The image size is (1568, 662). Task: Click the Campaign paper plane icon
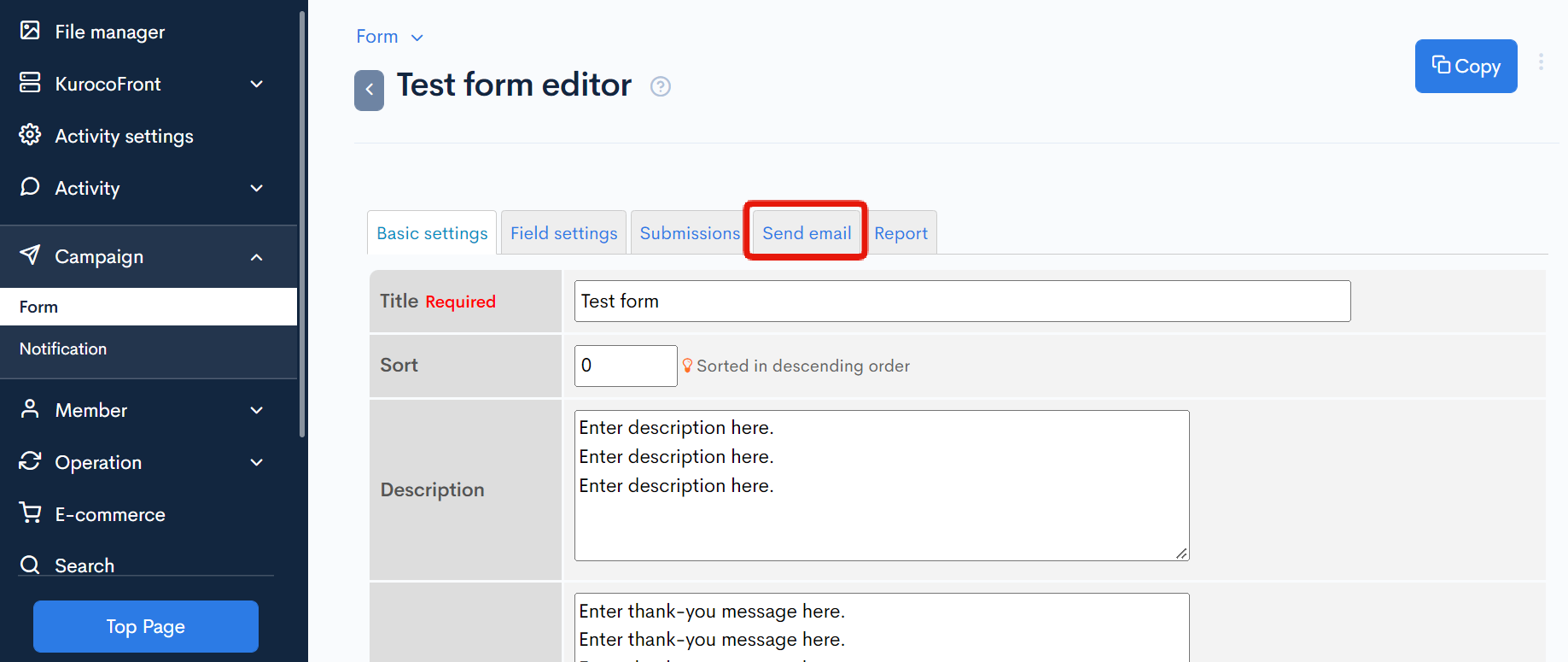click(x=30, y=255)
